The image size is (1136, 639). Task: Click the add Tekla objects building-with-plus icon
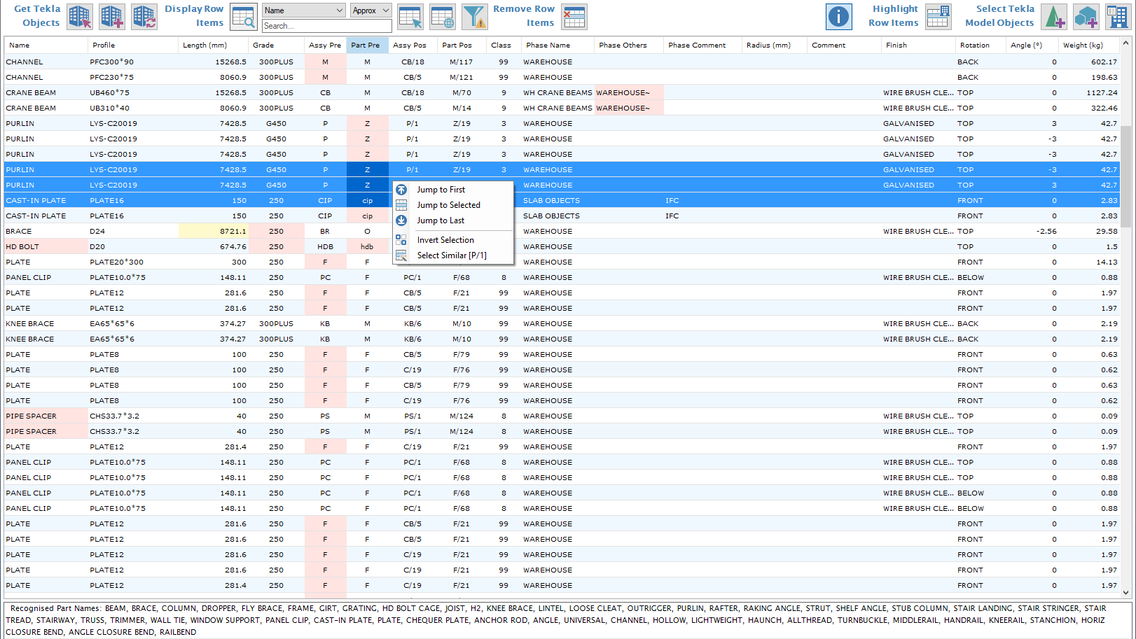[112, 16]
